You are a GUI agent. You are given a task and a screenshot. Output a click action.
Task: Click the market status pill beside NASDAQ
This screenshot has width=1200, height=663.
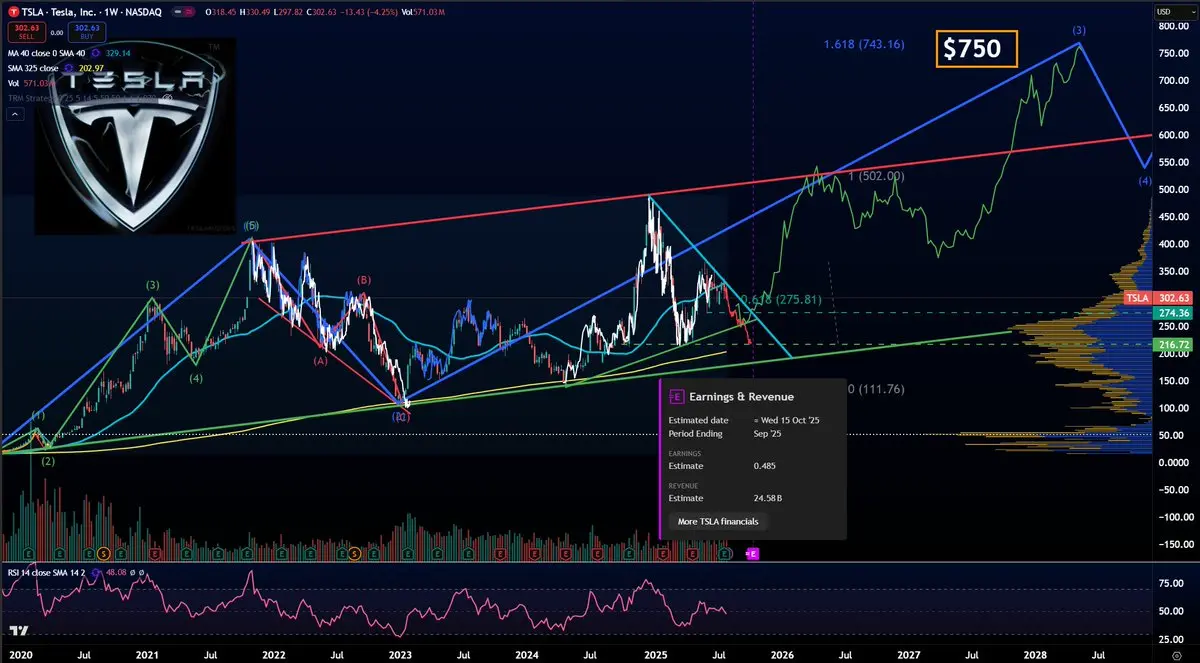coord(185,11)
